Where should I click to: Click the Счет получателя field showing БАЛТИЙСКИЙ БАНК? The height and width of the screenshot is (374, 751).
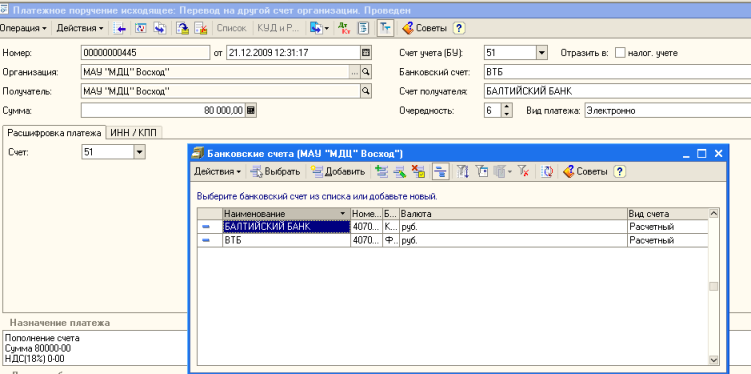coord(617,91)
